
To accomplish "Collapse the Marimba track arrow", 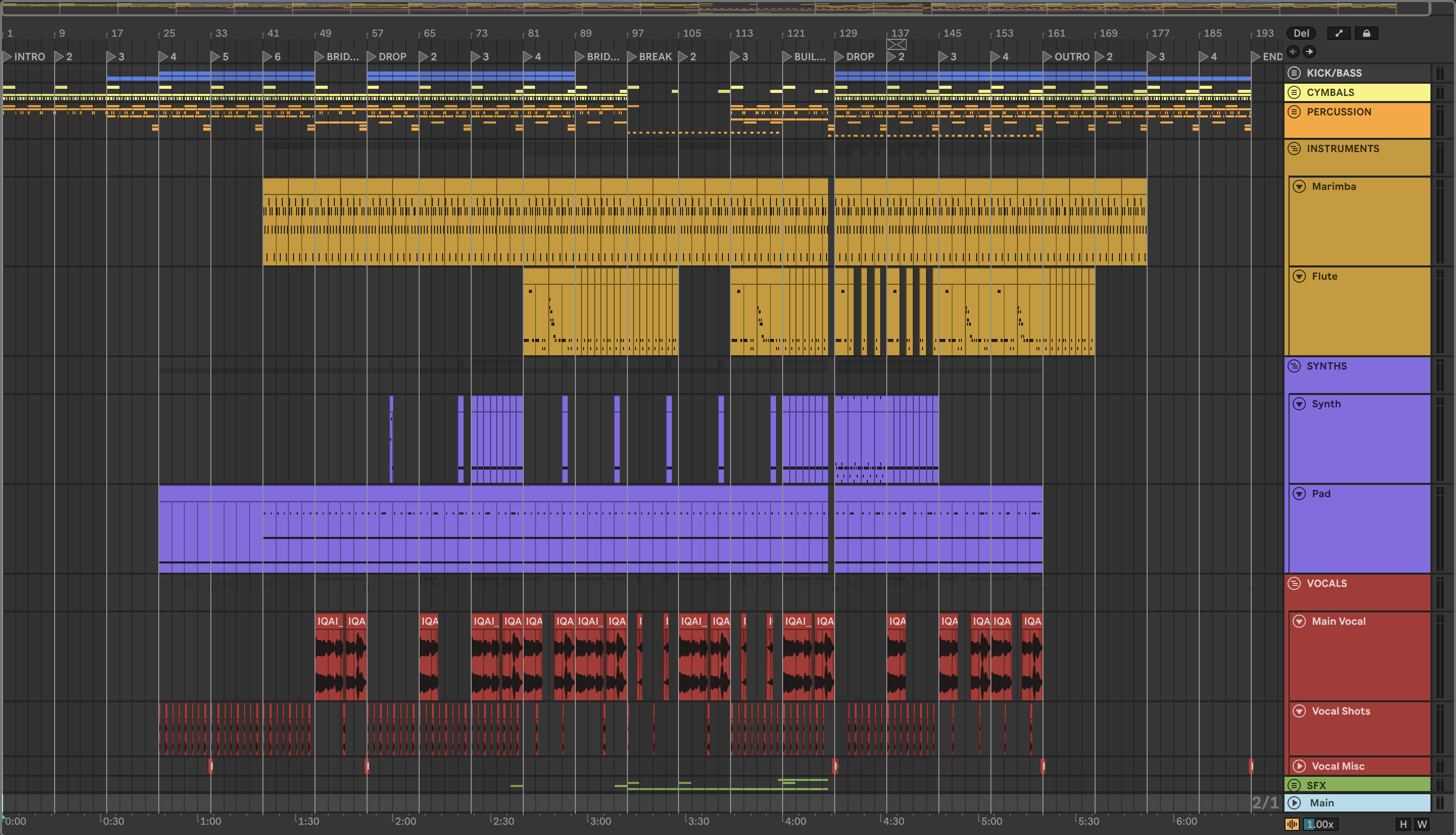I will pos(1299,186).
